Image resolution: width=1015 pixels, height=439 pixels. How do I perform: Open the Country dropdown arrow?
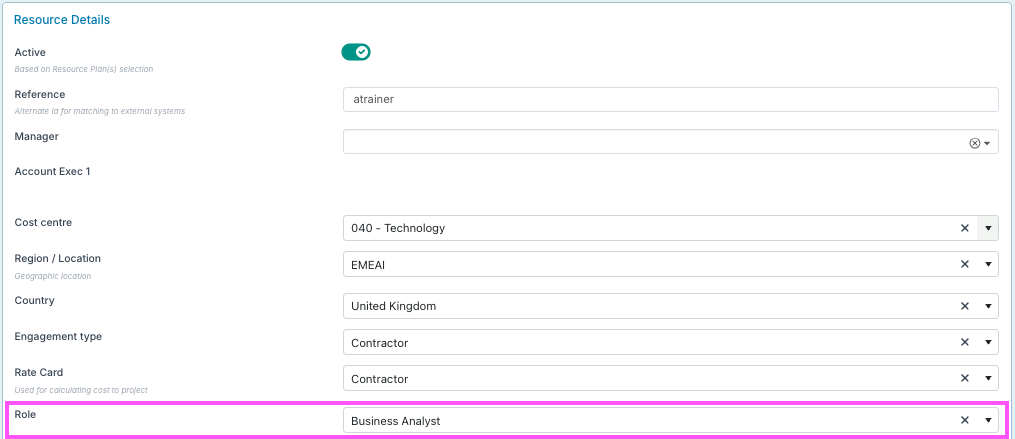coord(988,306)
